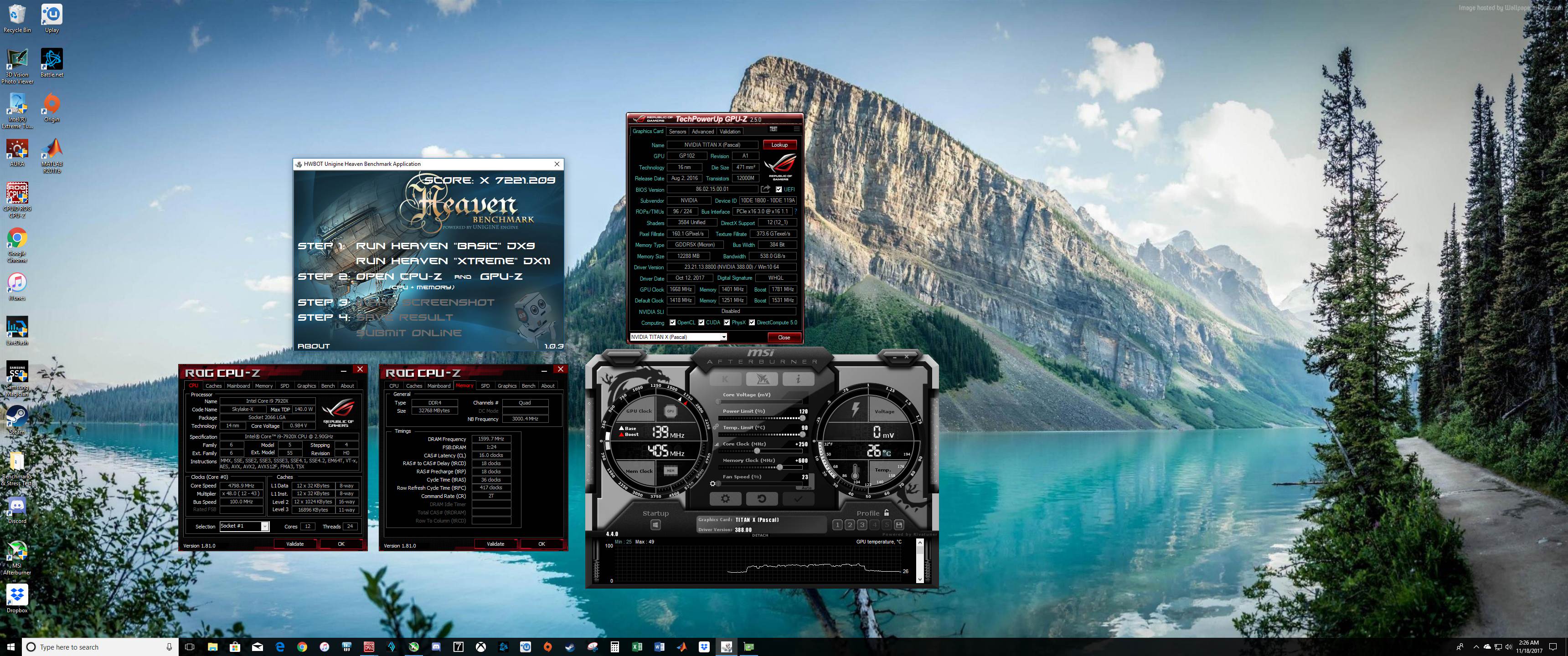Viewport: 1568px width, 656px height.
Task: Show Afterburner info with the i button
Action: [798, 379]
